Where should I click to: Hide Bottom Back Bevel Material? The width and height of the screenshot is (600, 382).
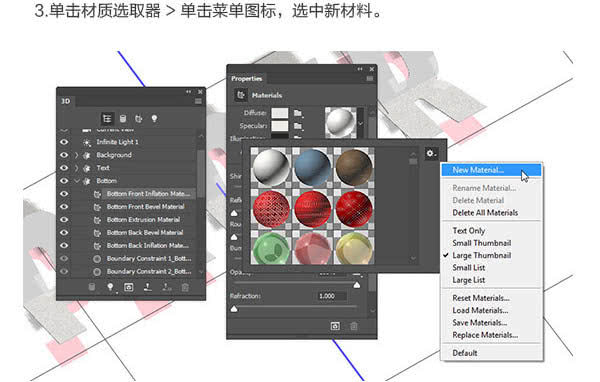(64, 232)
